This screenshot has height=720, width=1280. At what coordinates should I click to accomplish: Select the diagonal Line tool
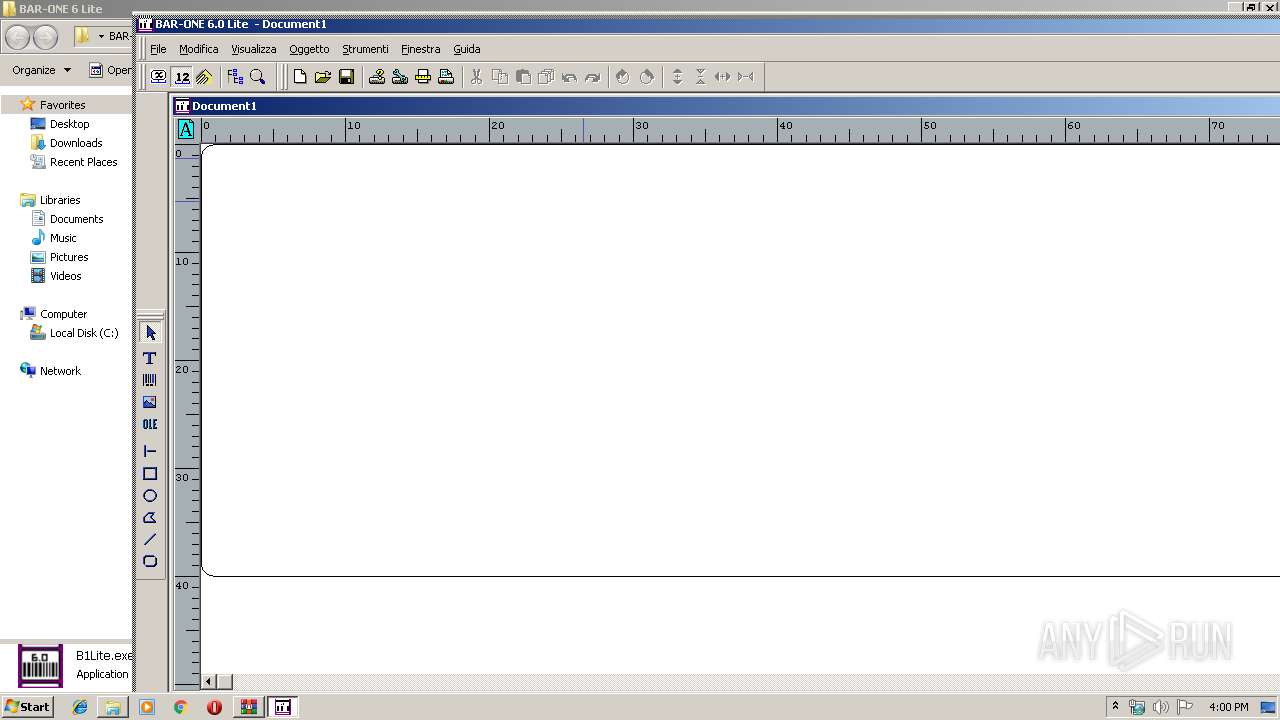point(150,539)
